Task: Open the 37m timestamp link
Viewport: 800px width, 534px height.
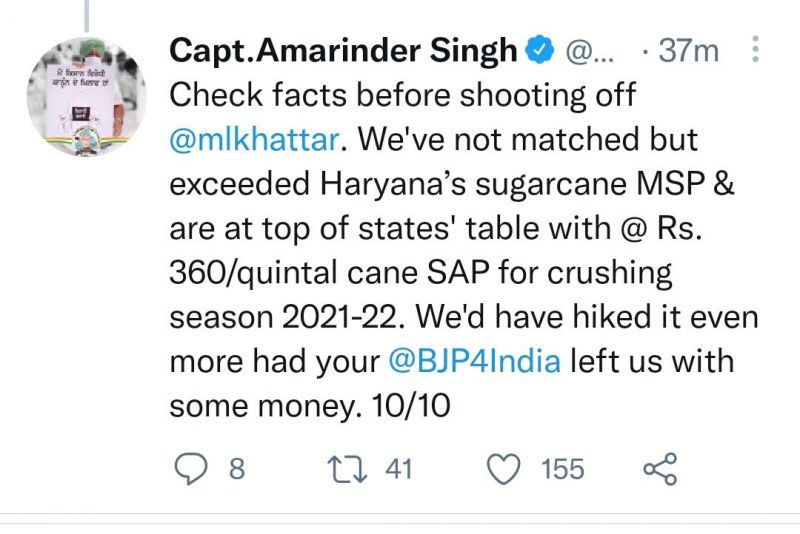Action: 690,50
